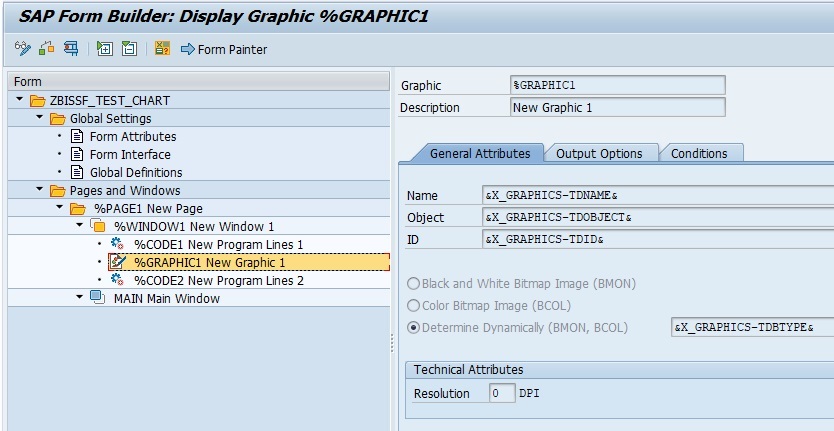Click the Pages and Windows folder icon
The image size is (834, 431).
(57, 190)
